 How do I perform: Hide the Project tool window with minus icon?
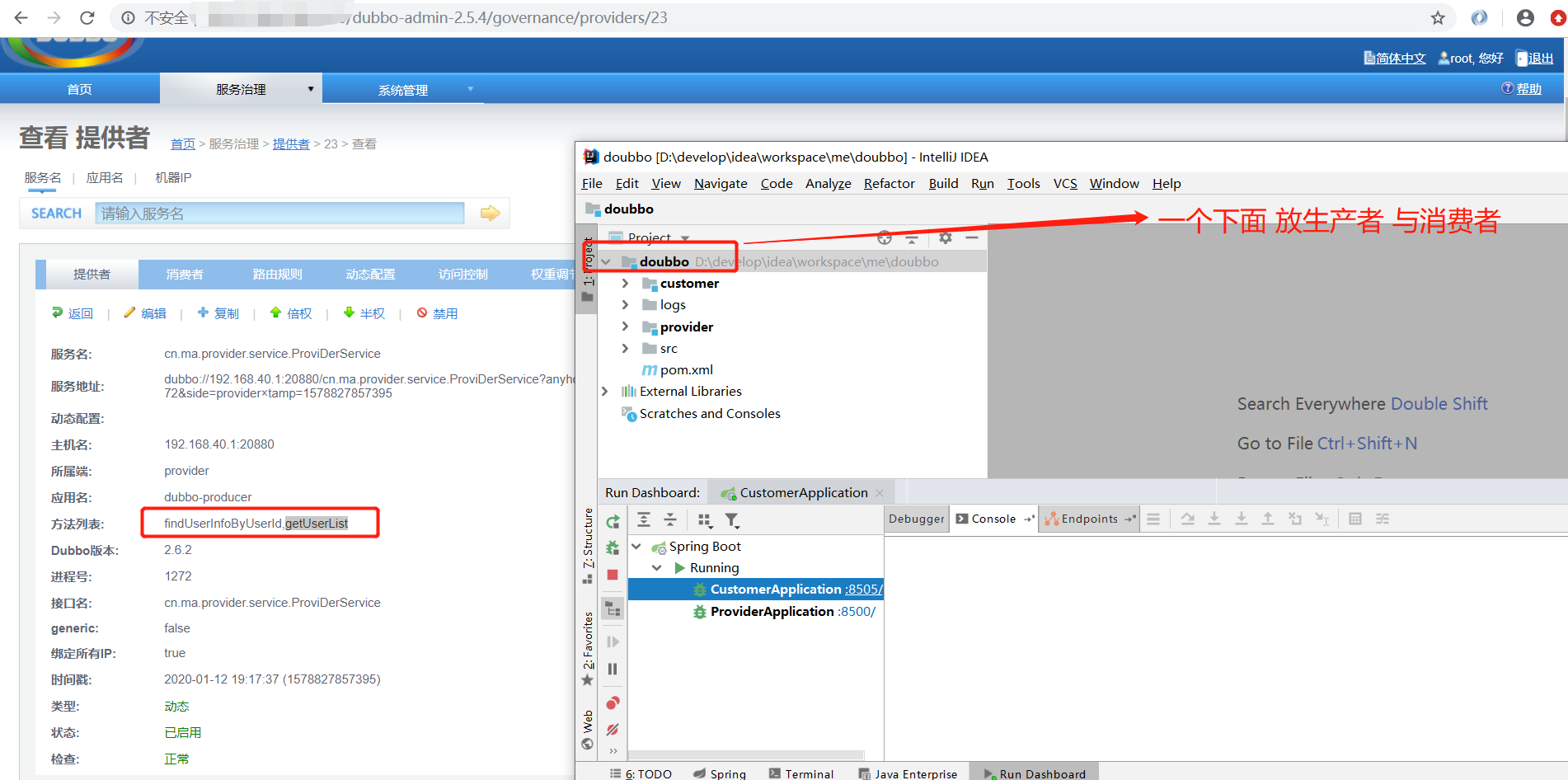[972, 237]
